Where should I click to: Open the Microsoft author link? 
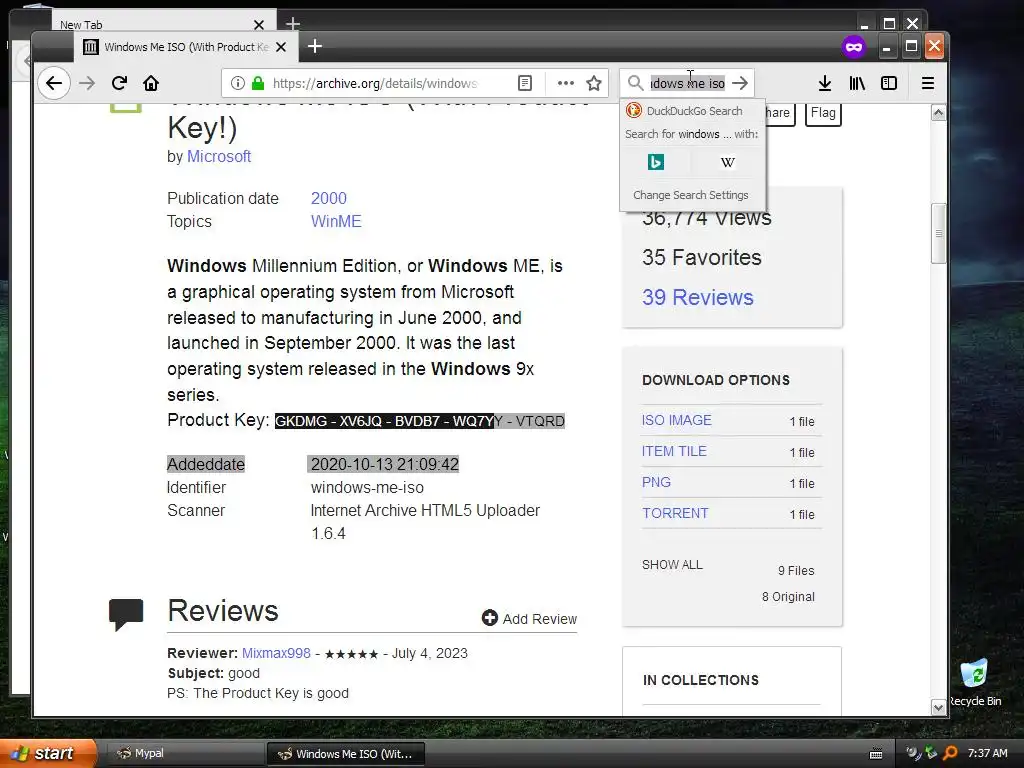(219, 157)
